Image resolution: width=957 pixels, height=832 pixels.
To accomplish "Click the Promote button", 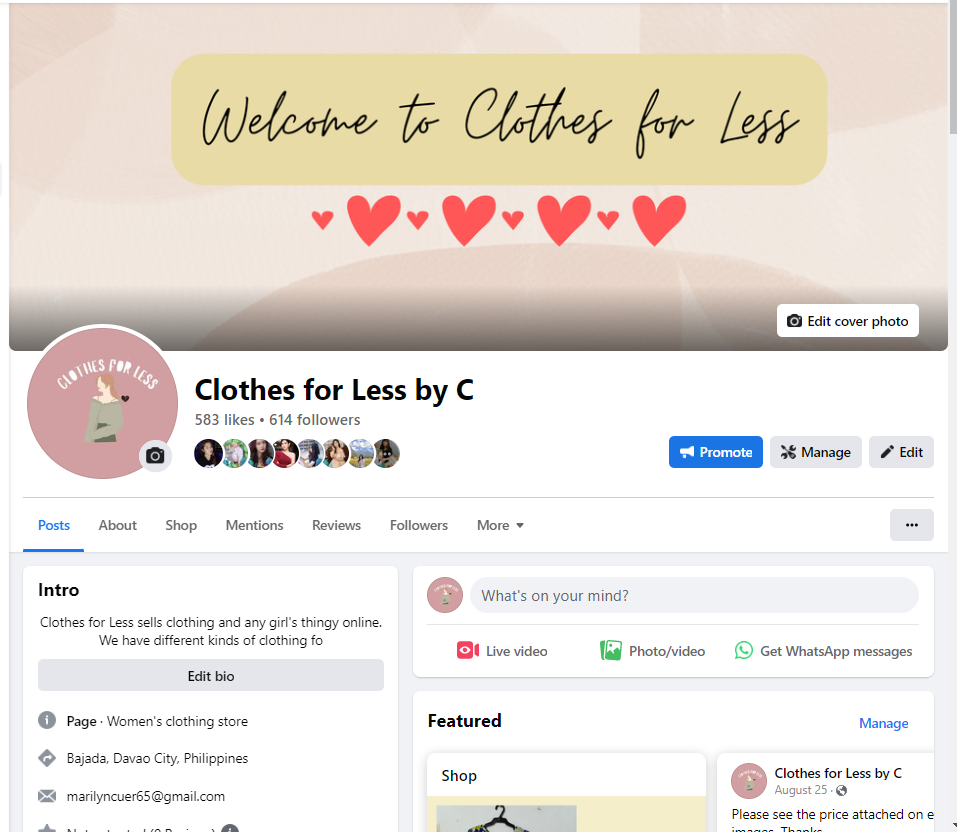I will [x=715, y=452].
